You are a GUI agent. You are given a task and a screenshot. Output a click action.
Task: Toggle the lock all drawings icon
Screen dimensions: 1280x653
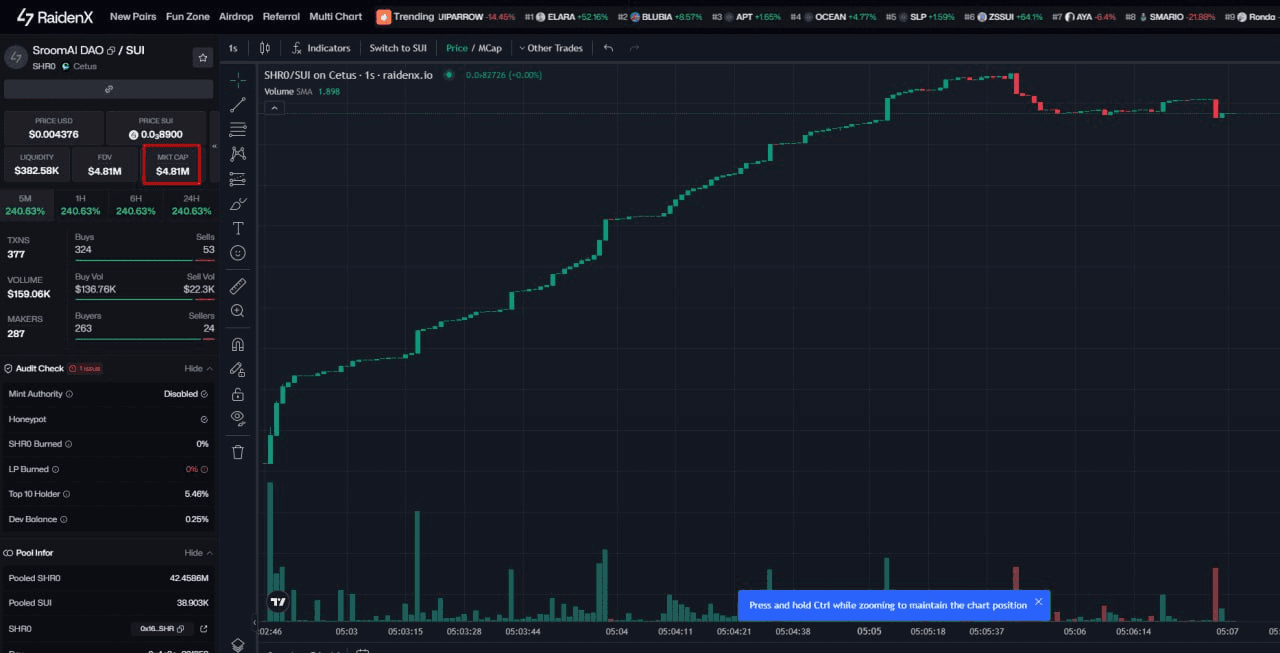(x=238, y=394)
